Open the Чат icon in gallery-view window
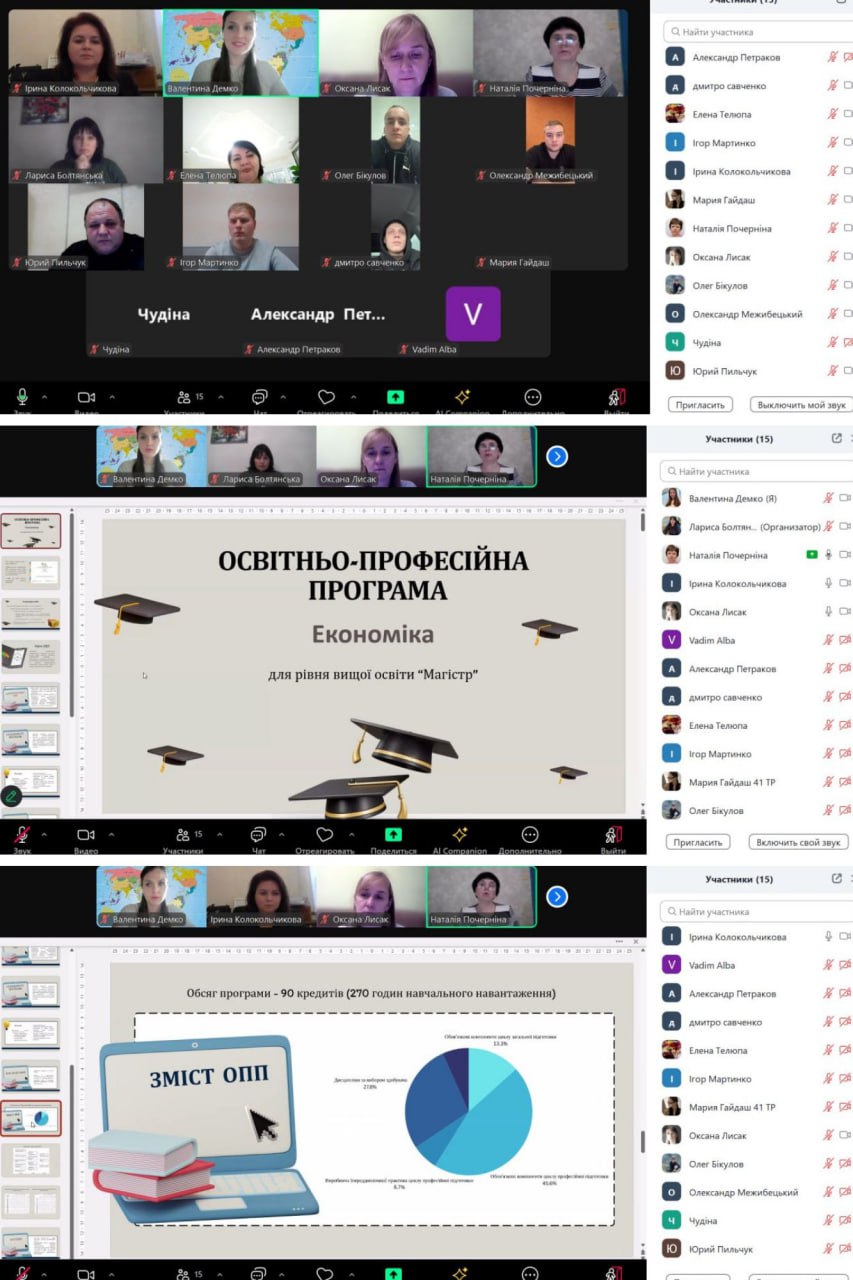 click(x=259, y=397)
